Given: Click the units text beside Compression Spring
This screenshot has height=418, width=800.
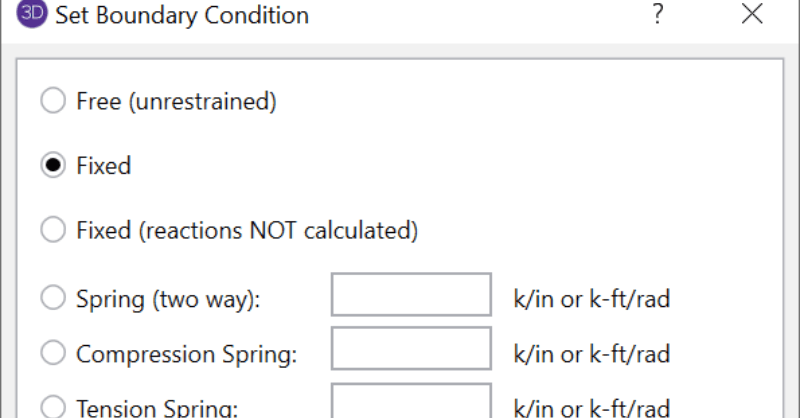Looking at the screenshot, I should tap(591, 354).
